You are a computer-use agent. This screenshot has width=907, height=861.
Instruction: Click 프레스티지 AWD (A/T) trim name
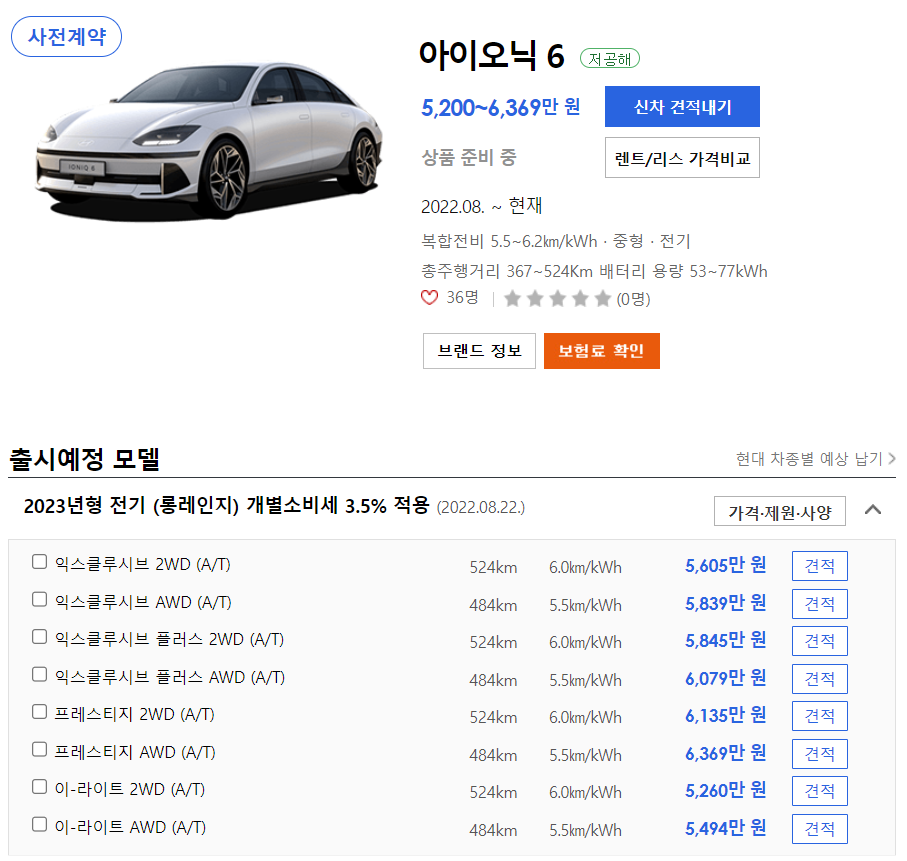click(135, 752)
